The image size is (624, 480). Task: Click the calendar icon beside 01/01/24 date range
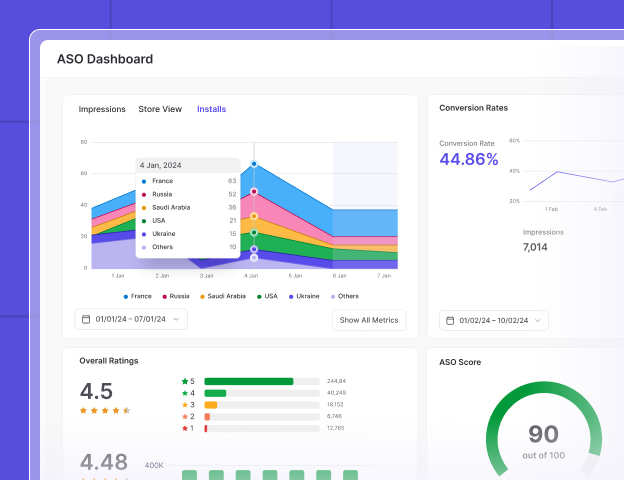pyautogui.click(x=87, y=320)
